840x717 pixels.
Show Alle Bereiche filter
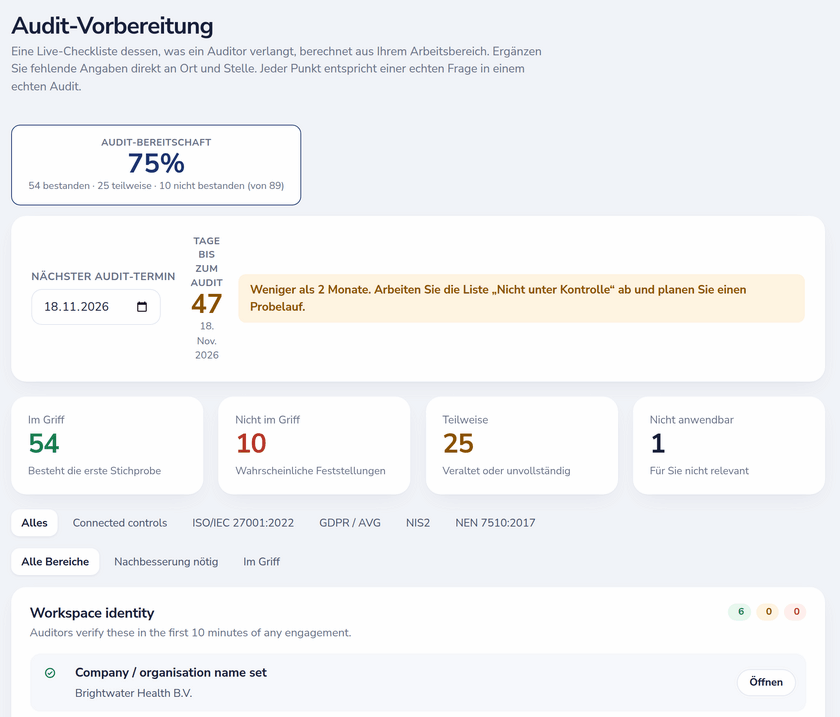pos(55,562)
